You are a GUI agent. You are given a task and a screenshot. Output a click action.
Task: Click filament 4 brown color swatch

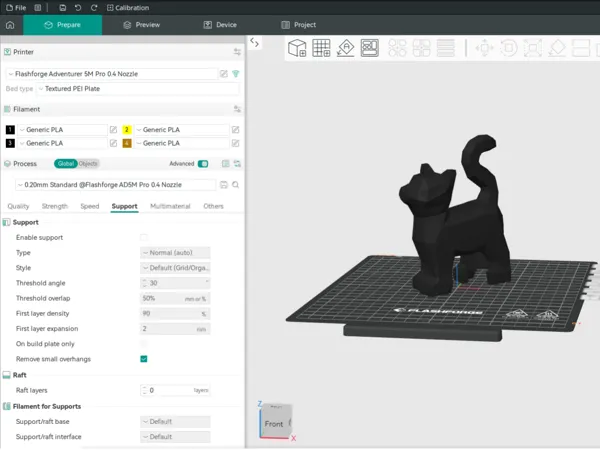tap(127, 143)
